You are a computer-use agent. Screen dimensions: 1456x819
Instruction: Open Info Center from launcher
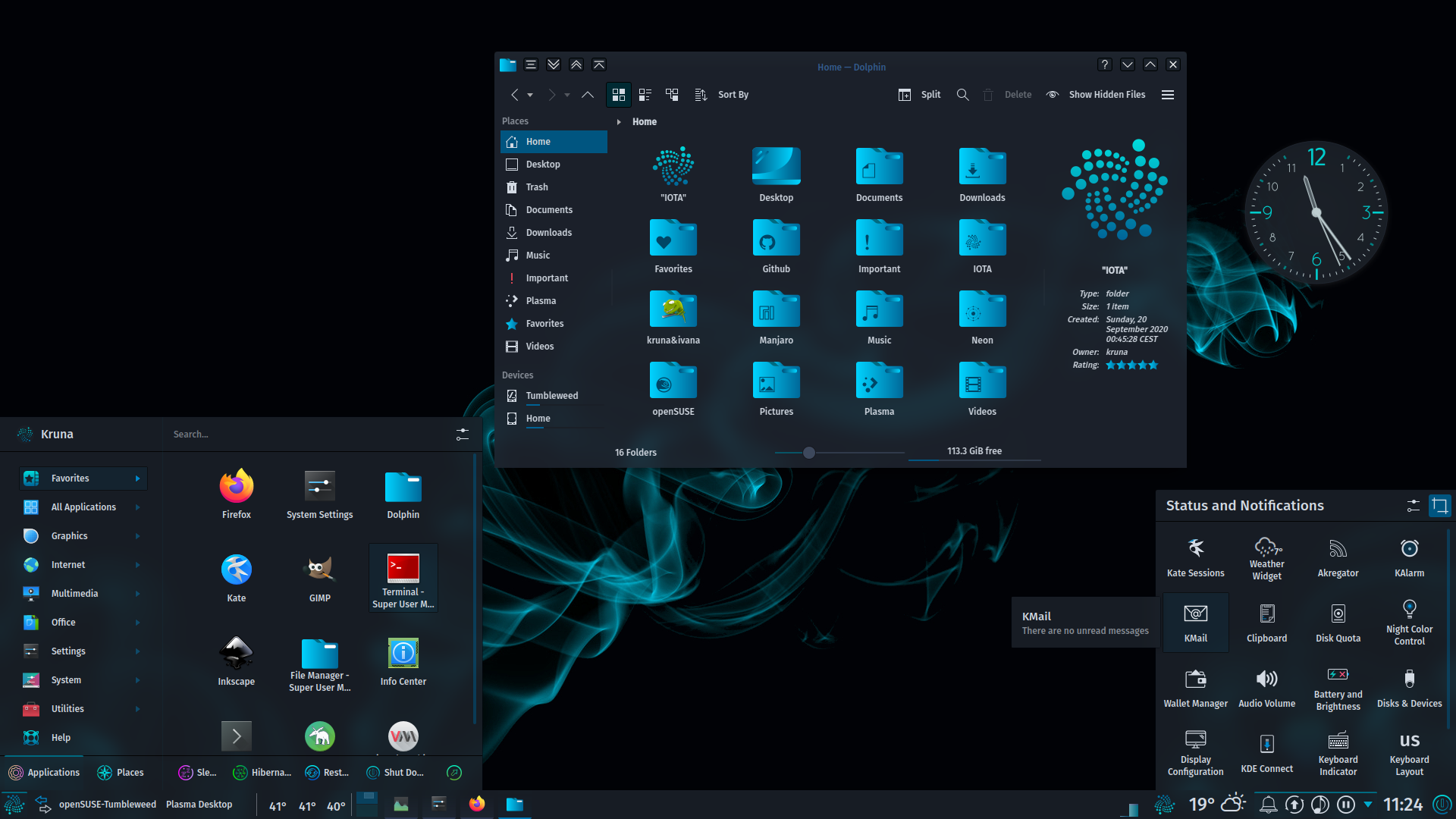pyautogui.click(x=403, y=661)
